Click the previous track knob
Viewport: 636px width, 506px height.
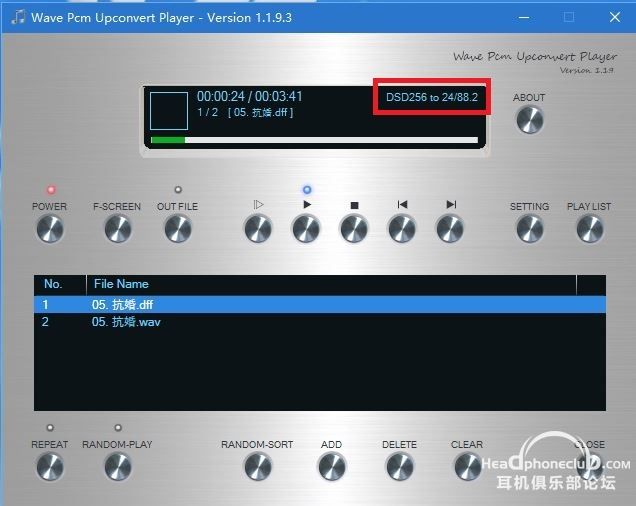[402, 229]
